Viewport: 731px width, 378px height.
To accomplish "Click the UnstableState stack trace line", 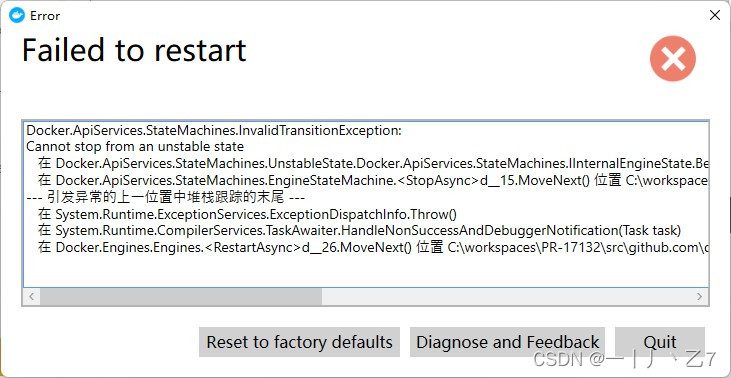I will point(373,164).
